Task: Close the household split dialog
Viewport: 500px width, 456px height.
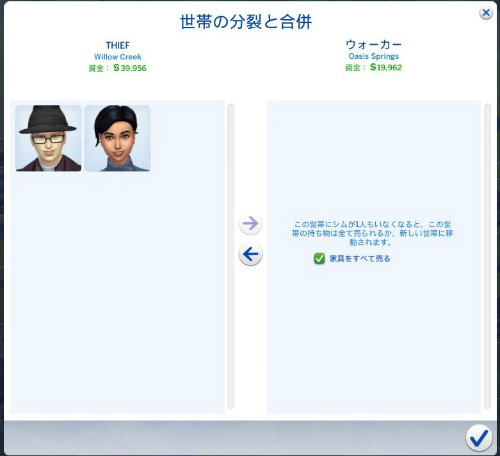Action: (486, 13)
